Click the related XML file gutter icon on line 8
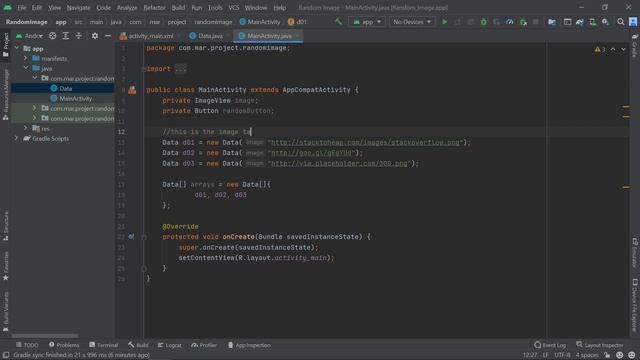This screenshot has width=640, height=360. 132,90
